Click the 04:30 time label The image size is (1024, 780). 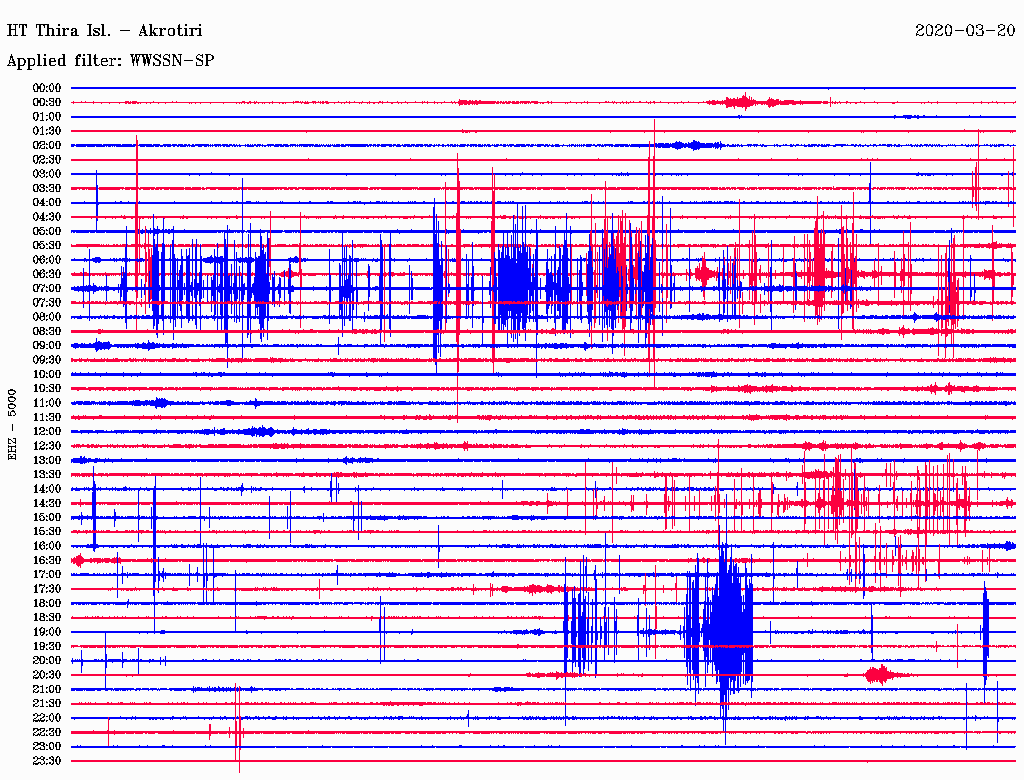coord(47,217)
